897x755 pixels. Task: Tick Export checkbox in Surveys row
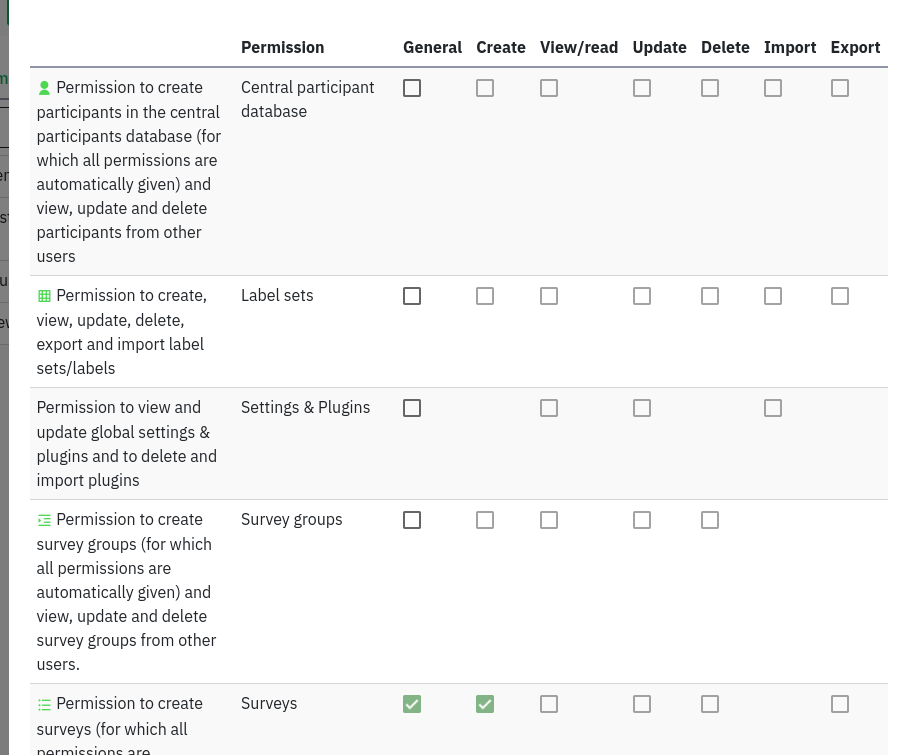840,704
